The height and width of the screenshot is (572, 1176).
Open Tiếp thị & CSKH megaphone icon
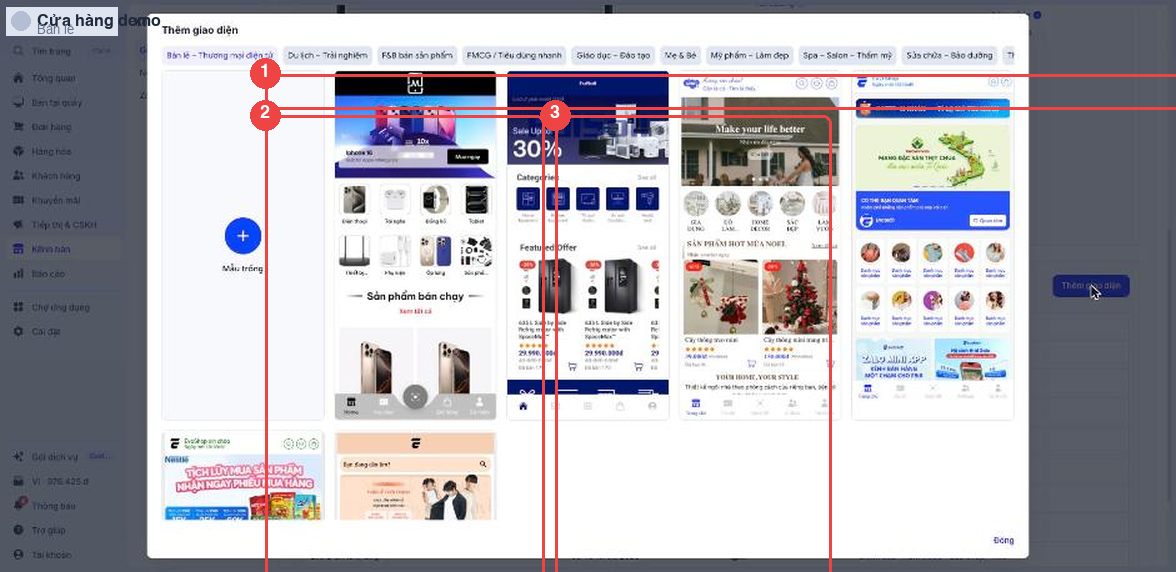point(18,225)
